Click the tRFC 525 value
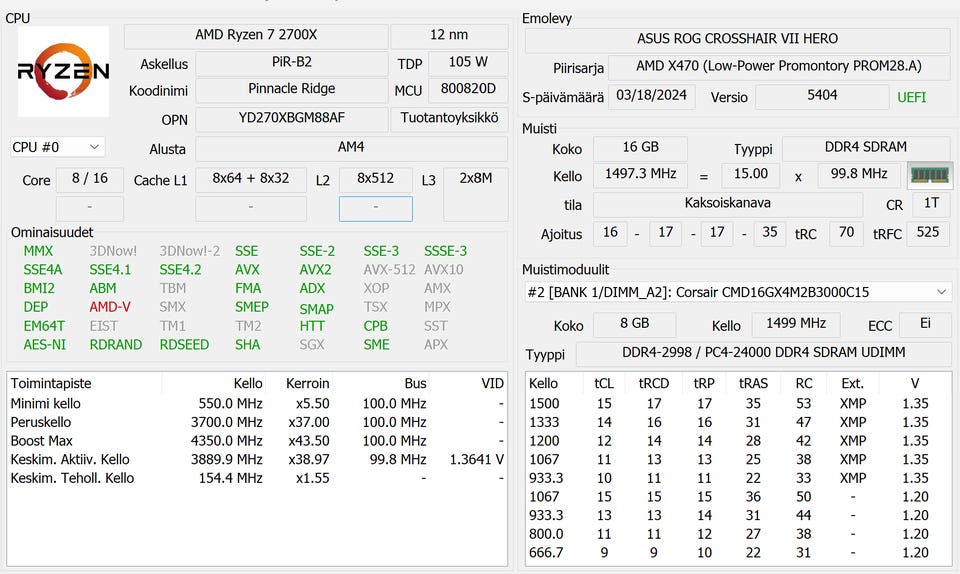 (x=928, y=233)
